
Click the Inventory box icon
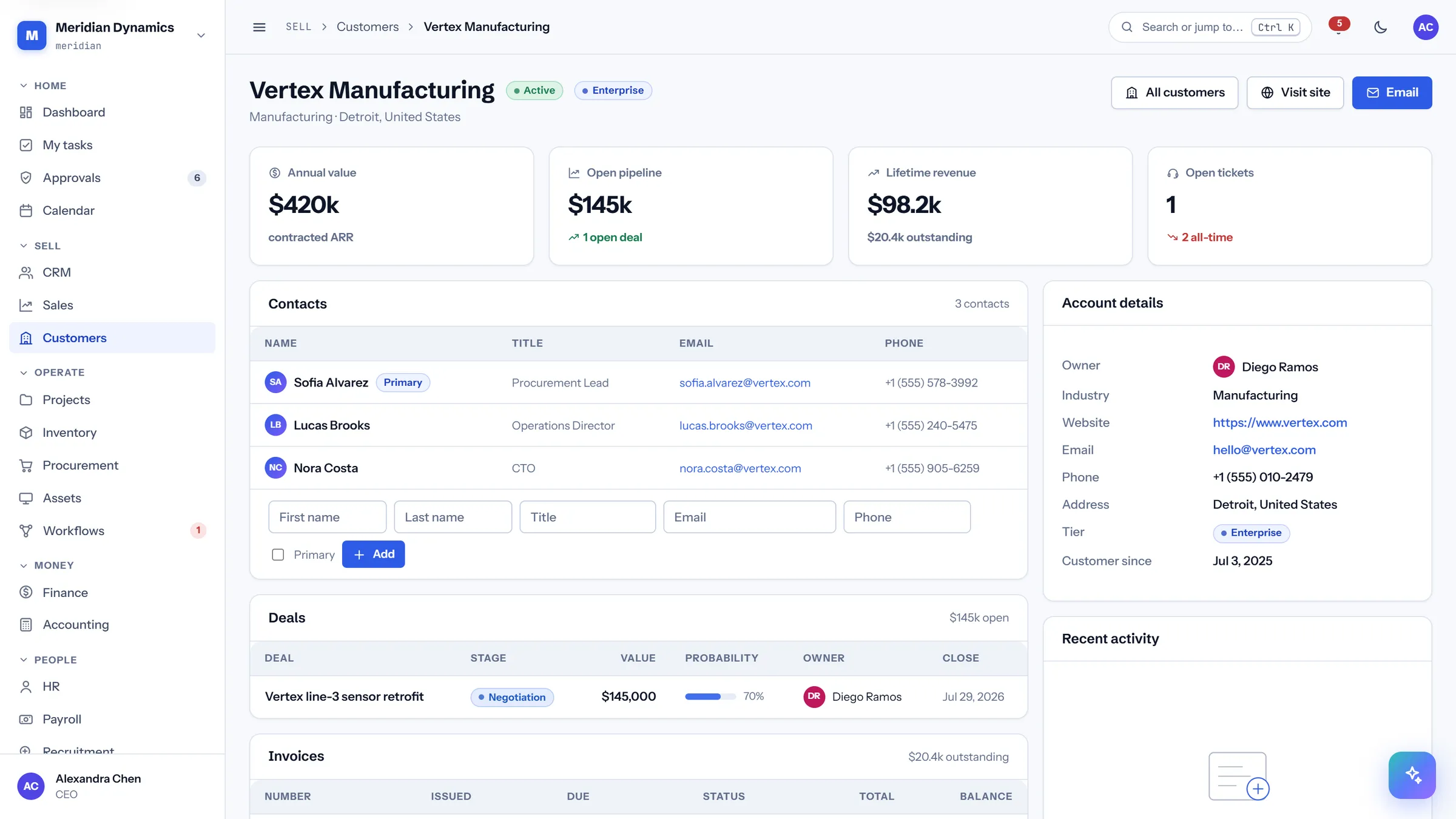coord(26,433)
